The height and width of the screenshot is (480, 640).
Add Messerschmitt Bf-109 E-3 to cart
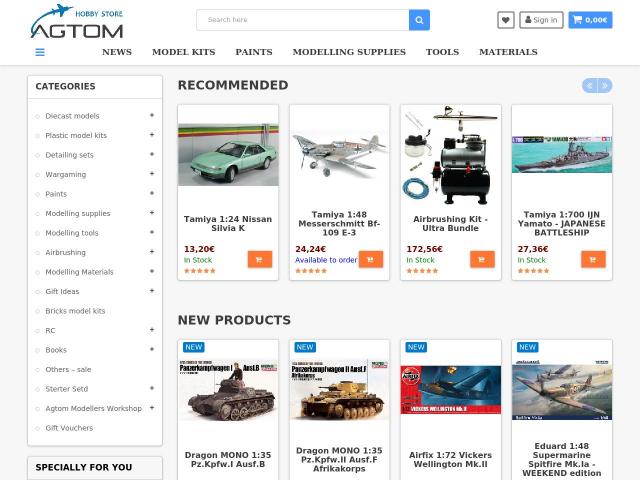(x=371, y=259)
